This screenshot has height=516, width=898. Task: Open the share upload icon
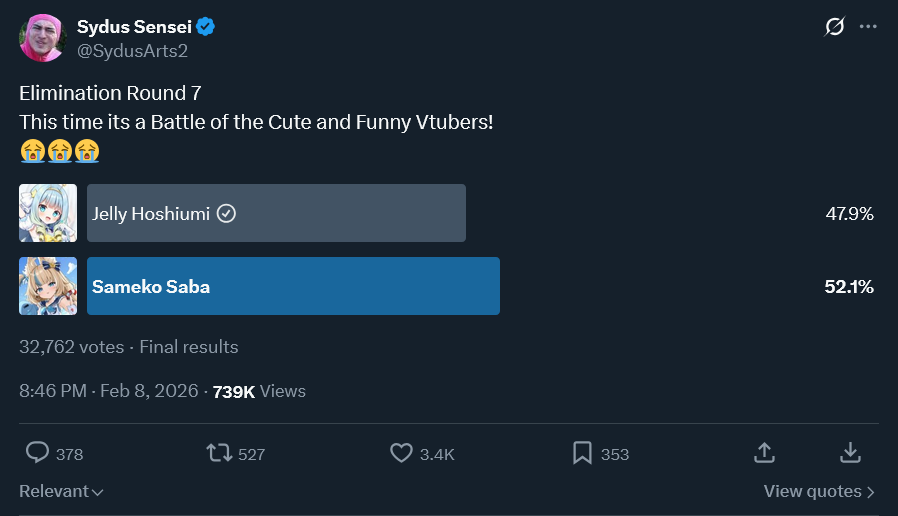click(x=764, y=453)
